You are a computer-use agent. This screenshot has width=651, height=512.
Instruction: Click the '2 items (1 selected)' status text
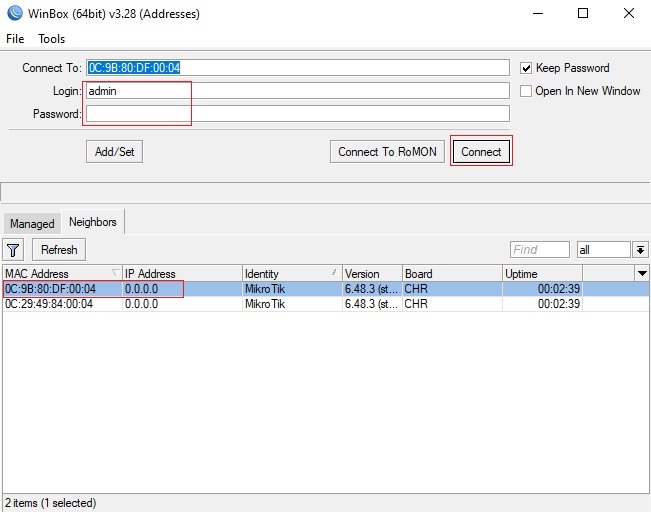(x=51, y=503)
